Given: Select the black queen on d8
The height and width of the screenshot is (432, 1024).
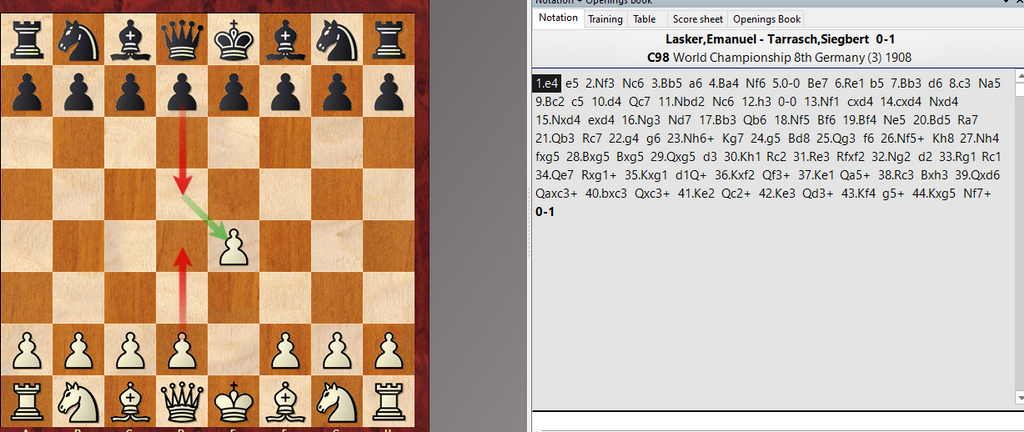Looking at the screenshot, I should pyautogui.click(x=182, y=39).
